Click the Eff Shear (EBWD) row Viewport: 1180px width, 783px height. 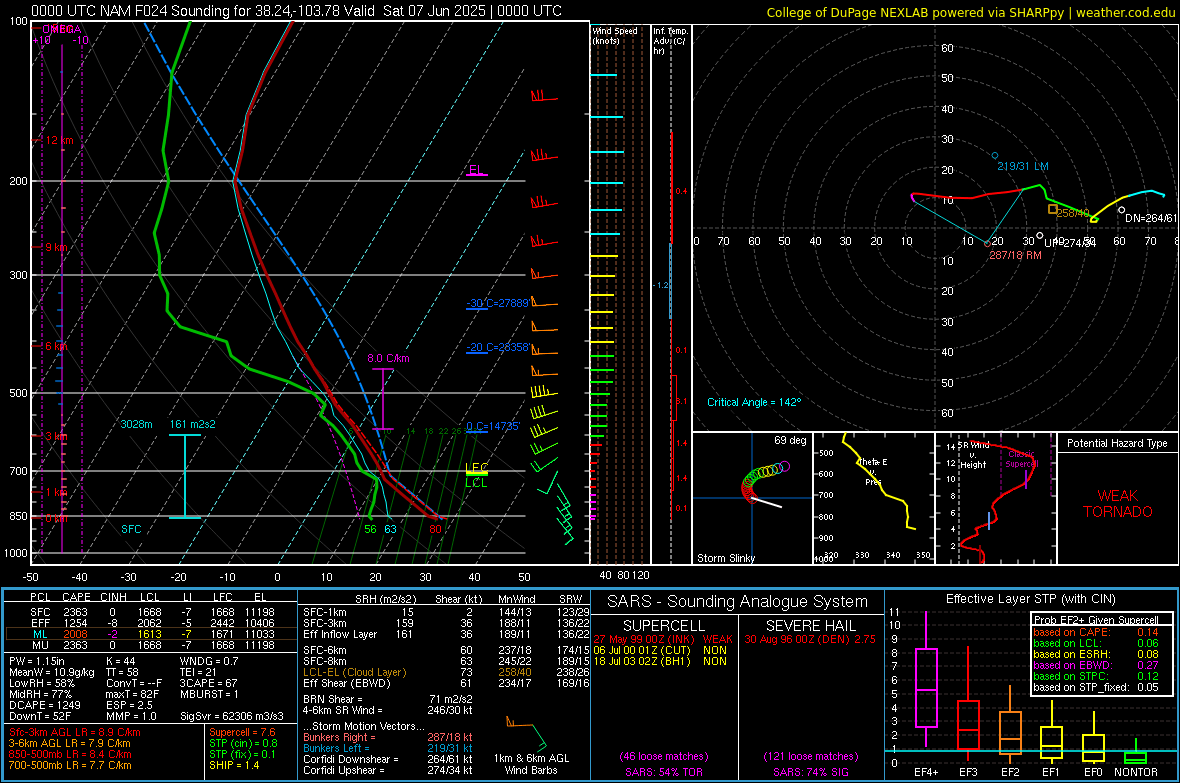[x=446, y=684]
